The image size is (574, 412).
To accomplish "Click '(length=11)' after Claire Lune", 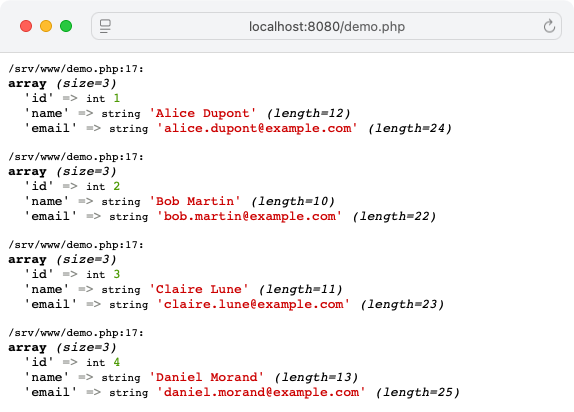I will click(x=301, y=289).
